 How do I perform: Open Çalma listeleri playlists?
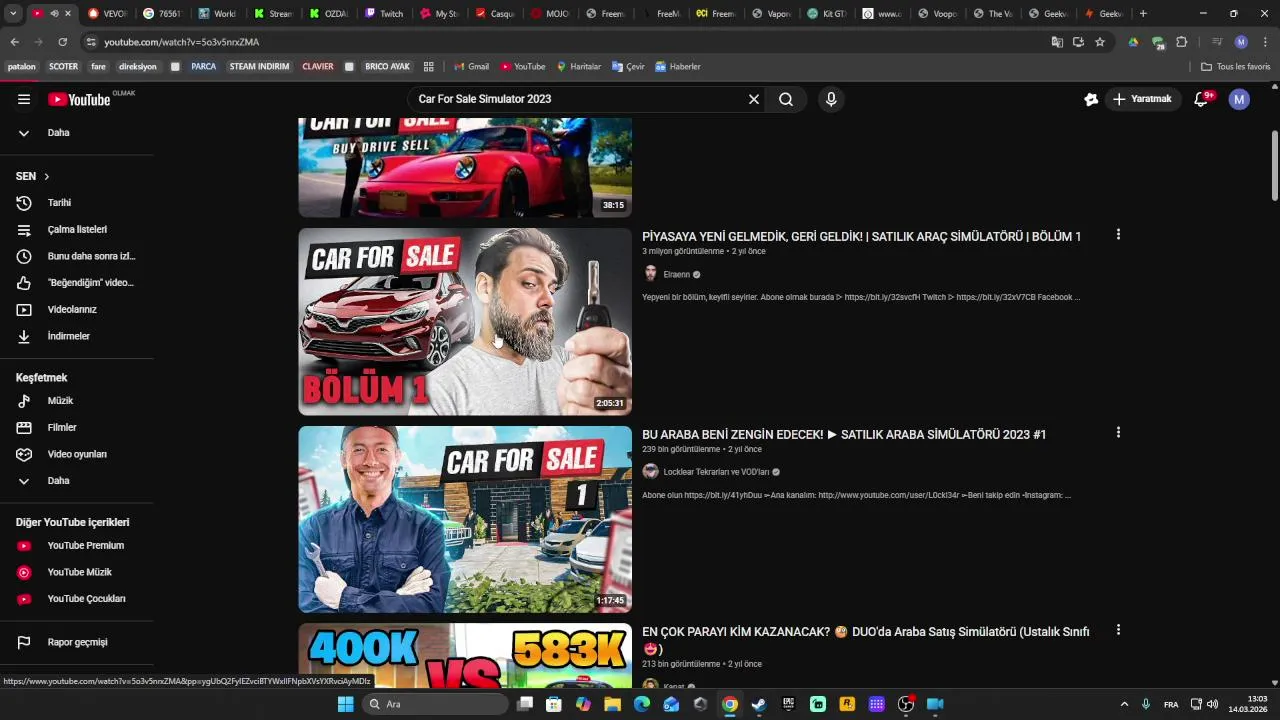[77, 230]
